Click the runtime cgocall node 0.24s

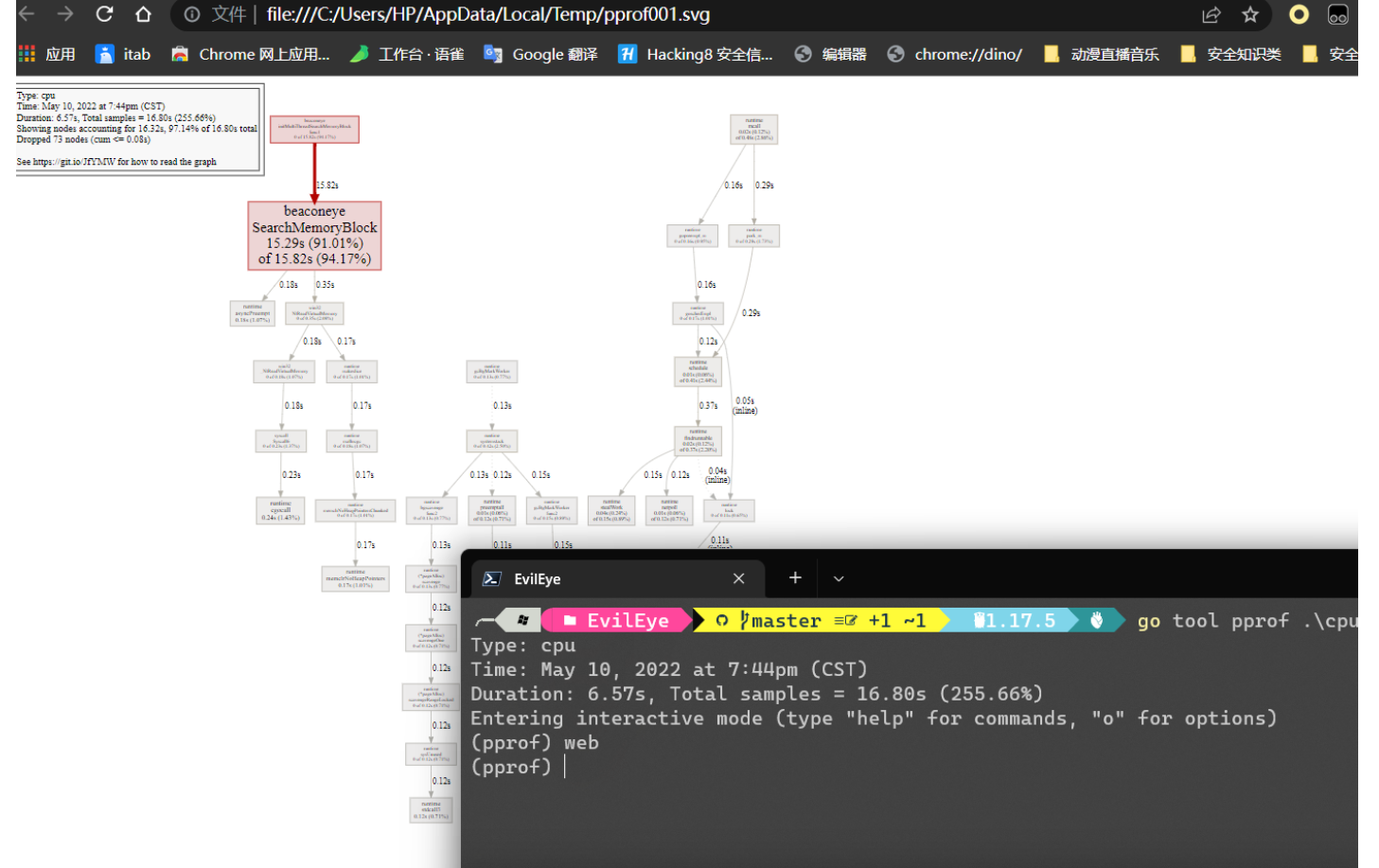(x=281, y=510)
